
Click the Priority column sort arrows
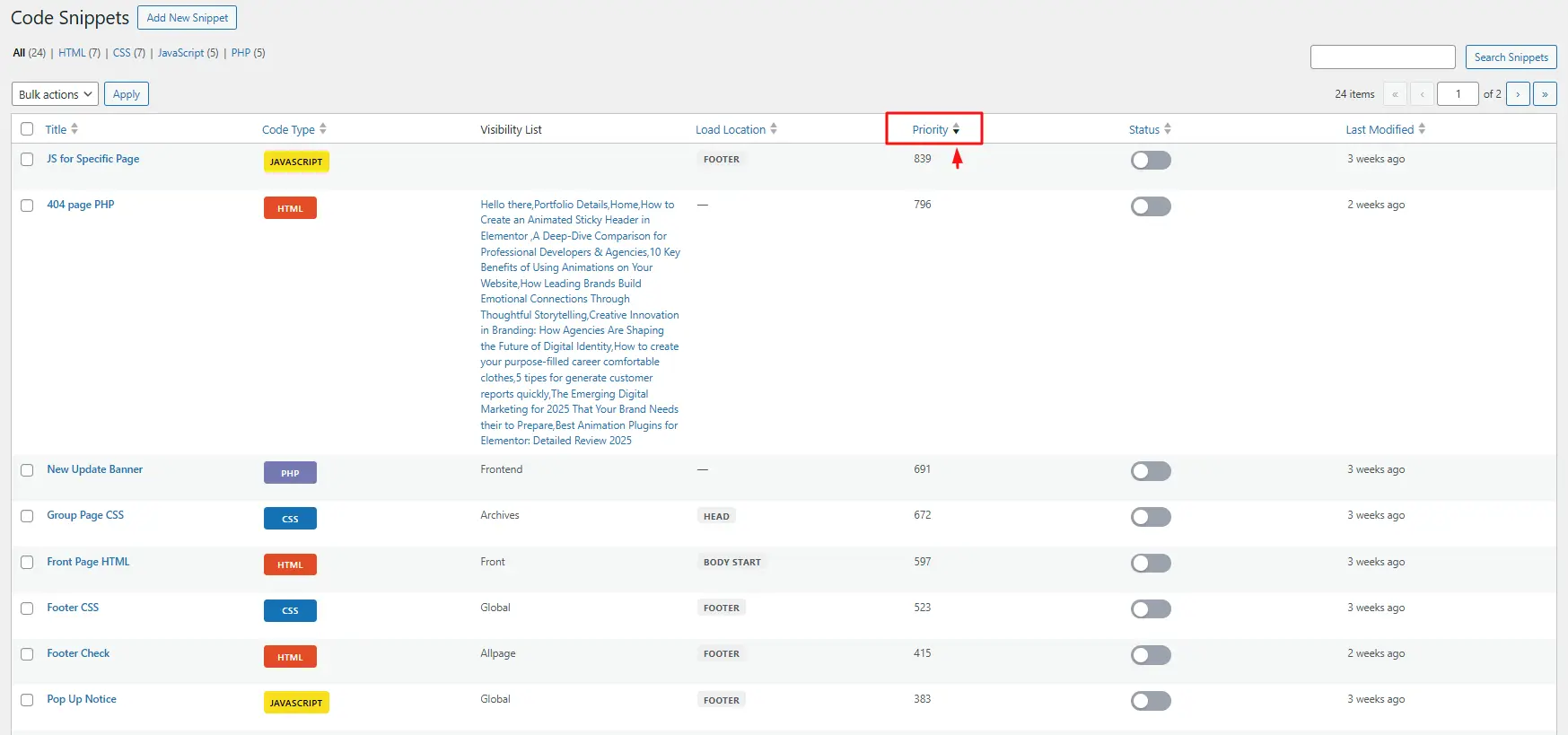click(956, 129)
